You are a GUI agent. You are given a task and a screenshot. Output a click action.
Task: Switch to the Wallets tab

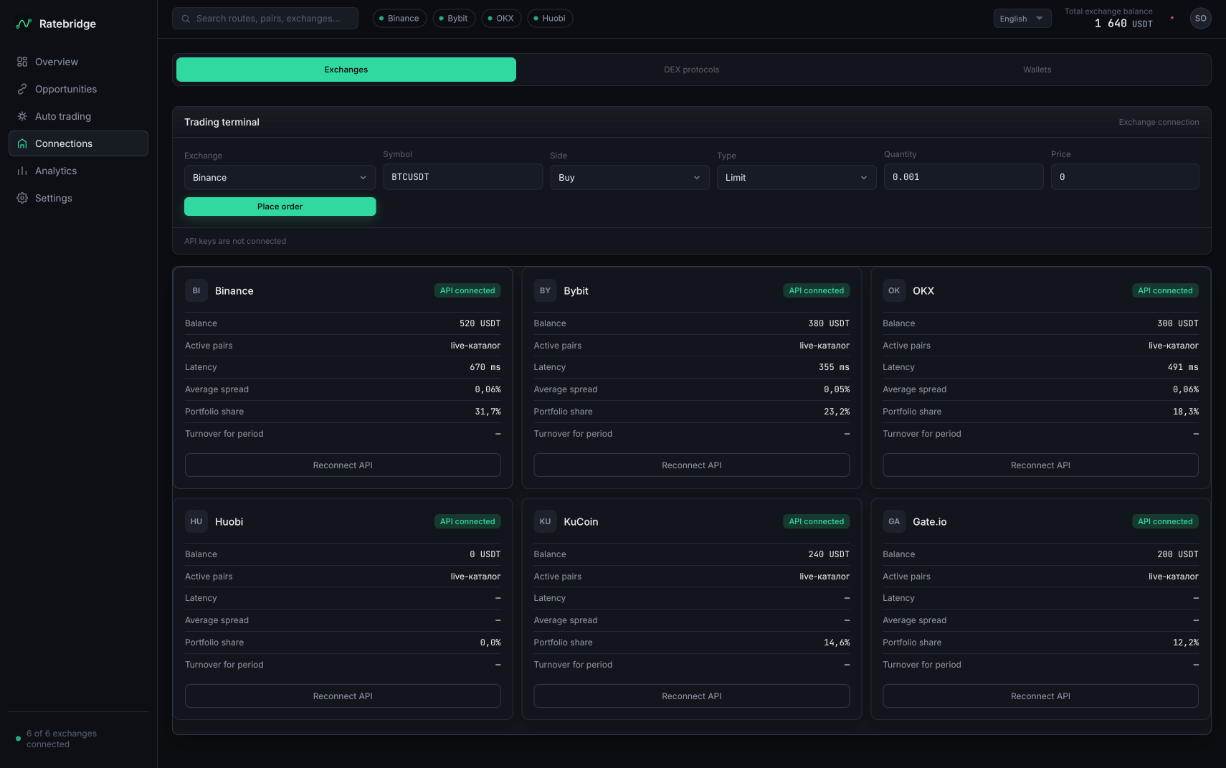1037,69
